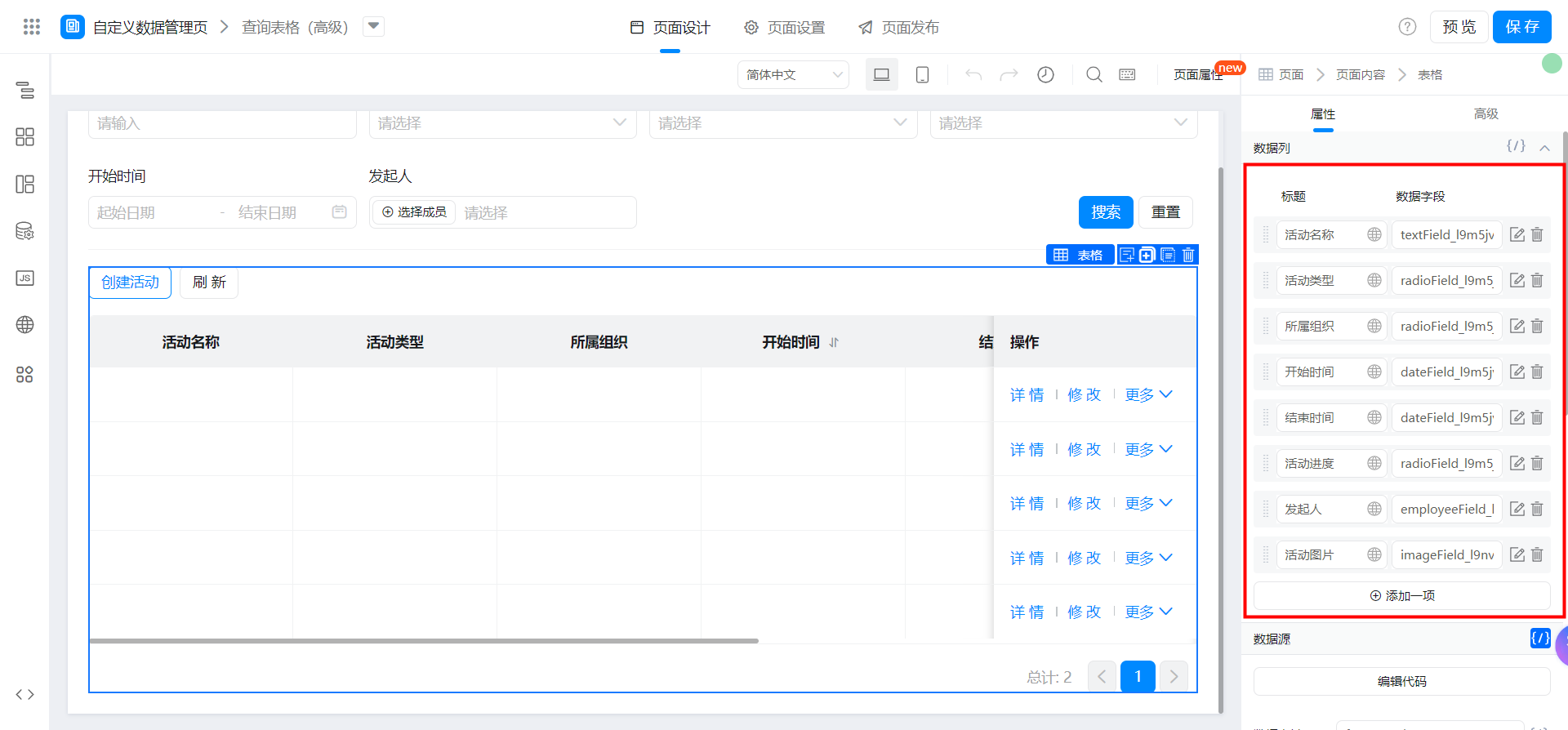The height and width of the screenshot is (730, 1568).
Task: Delete the 活动图片 data column
Action: click(x=1537, y=555)
